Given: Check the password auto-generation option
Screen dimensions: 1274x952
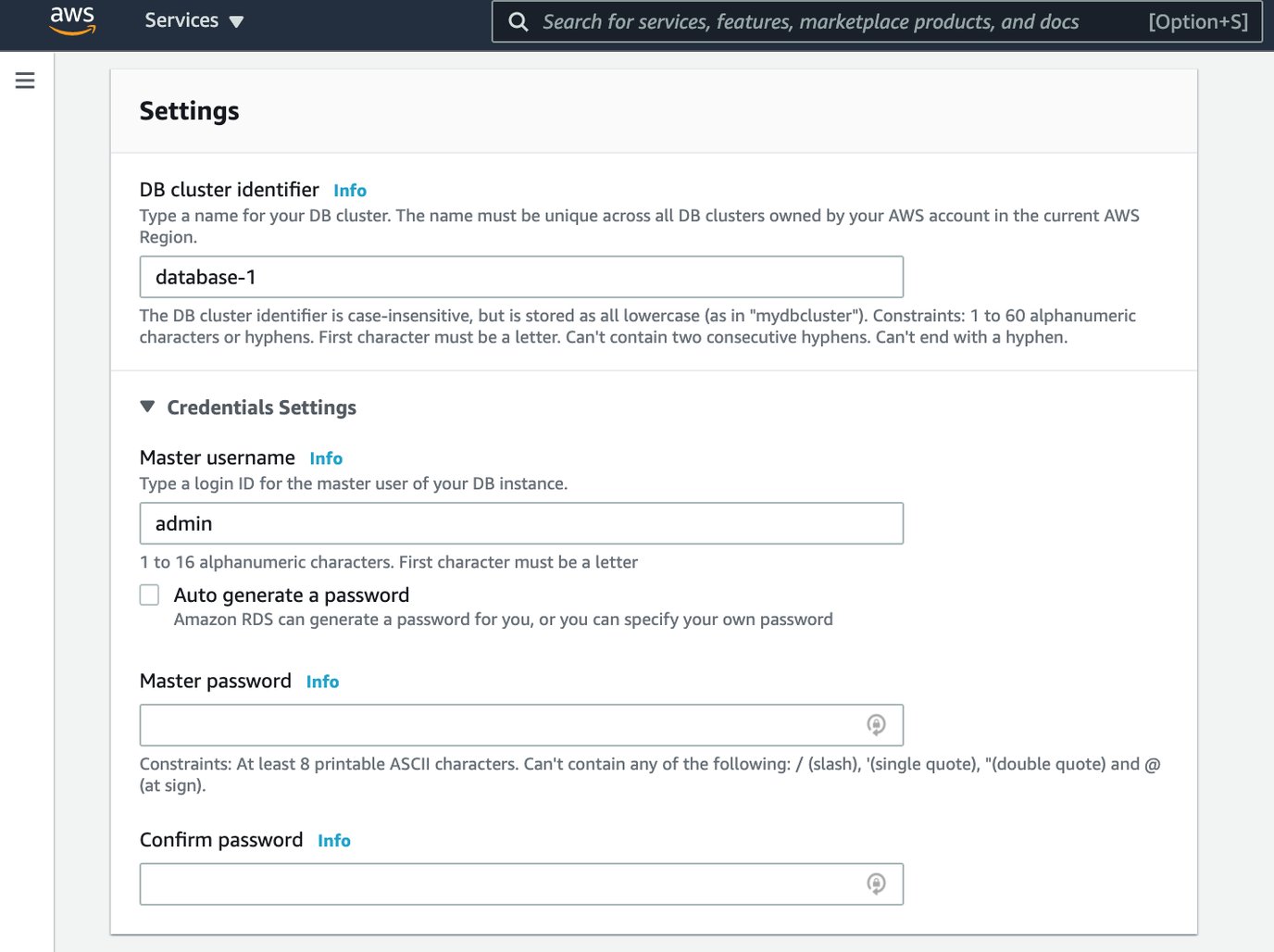Looking at the screenshot, I should pos(149,595).
